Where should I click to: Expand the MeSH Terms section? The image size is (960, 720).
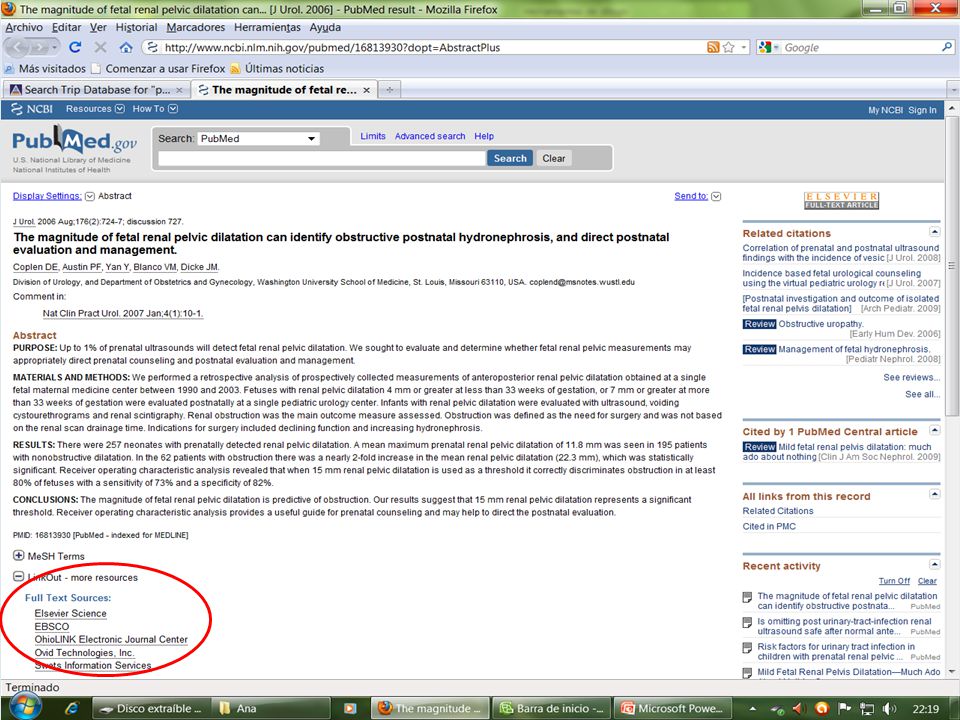pyautogui.click(x=18, y=556)
